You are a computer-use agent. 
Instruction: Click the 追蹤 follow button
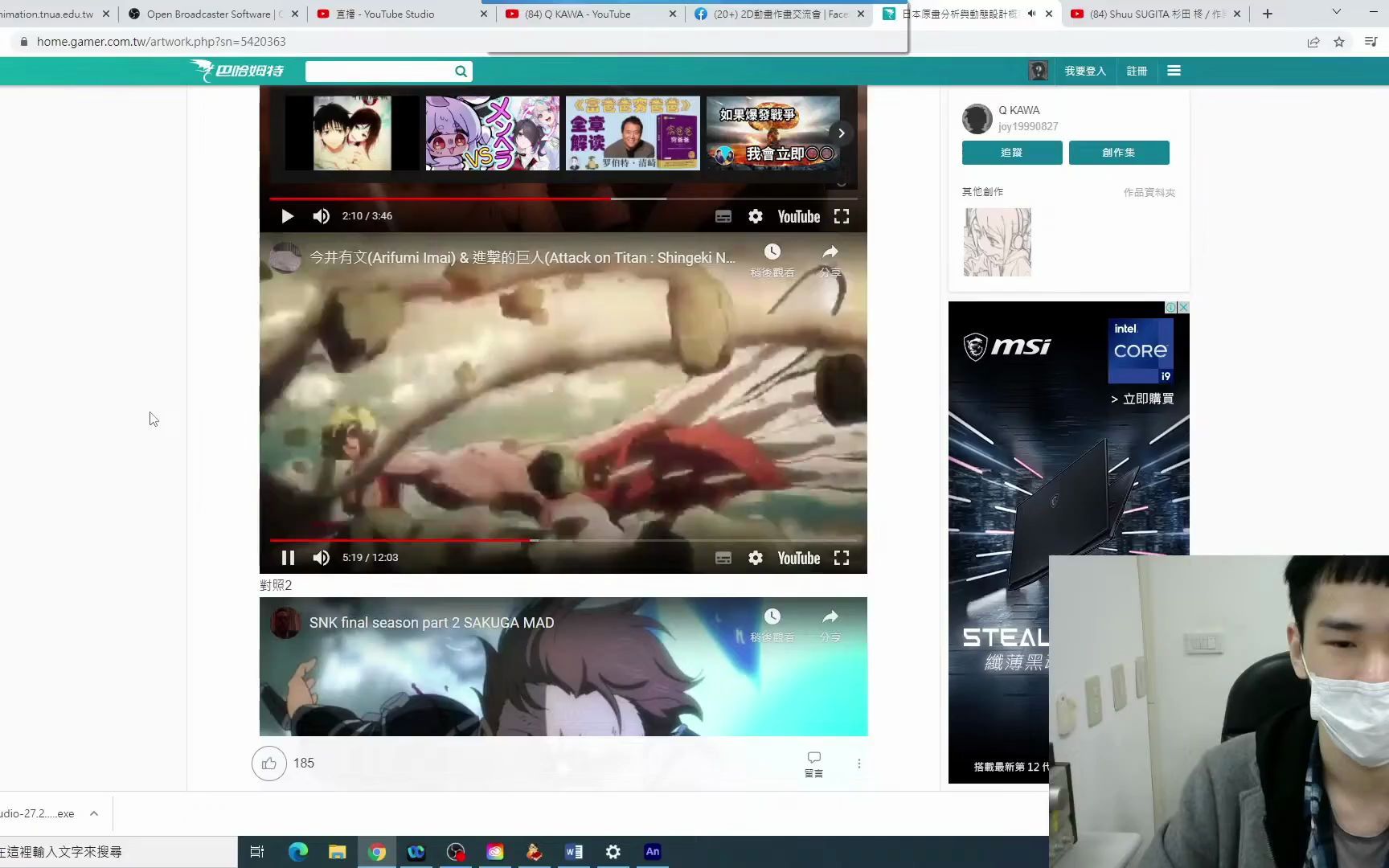(1011, 153)
